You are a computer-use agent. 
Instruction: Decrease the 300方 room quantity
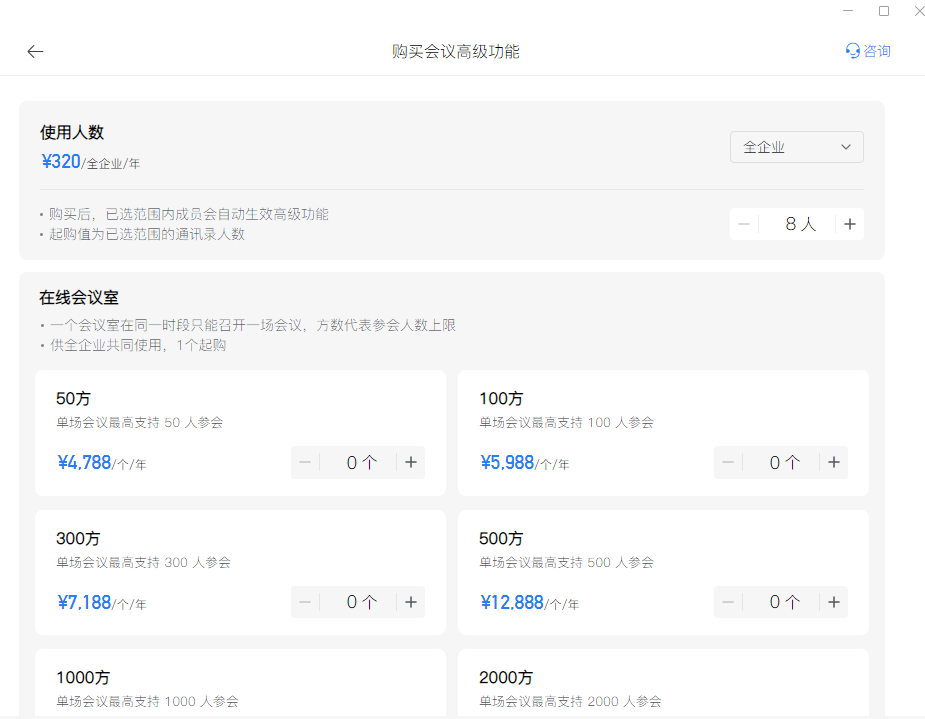(305, 602)
